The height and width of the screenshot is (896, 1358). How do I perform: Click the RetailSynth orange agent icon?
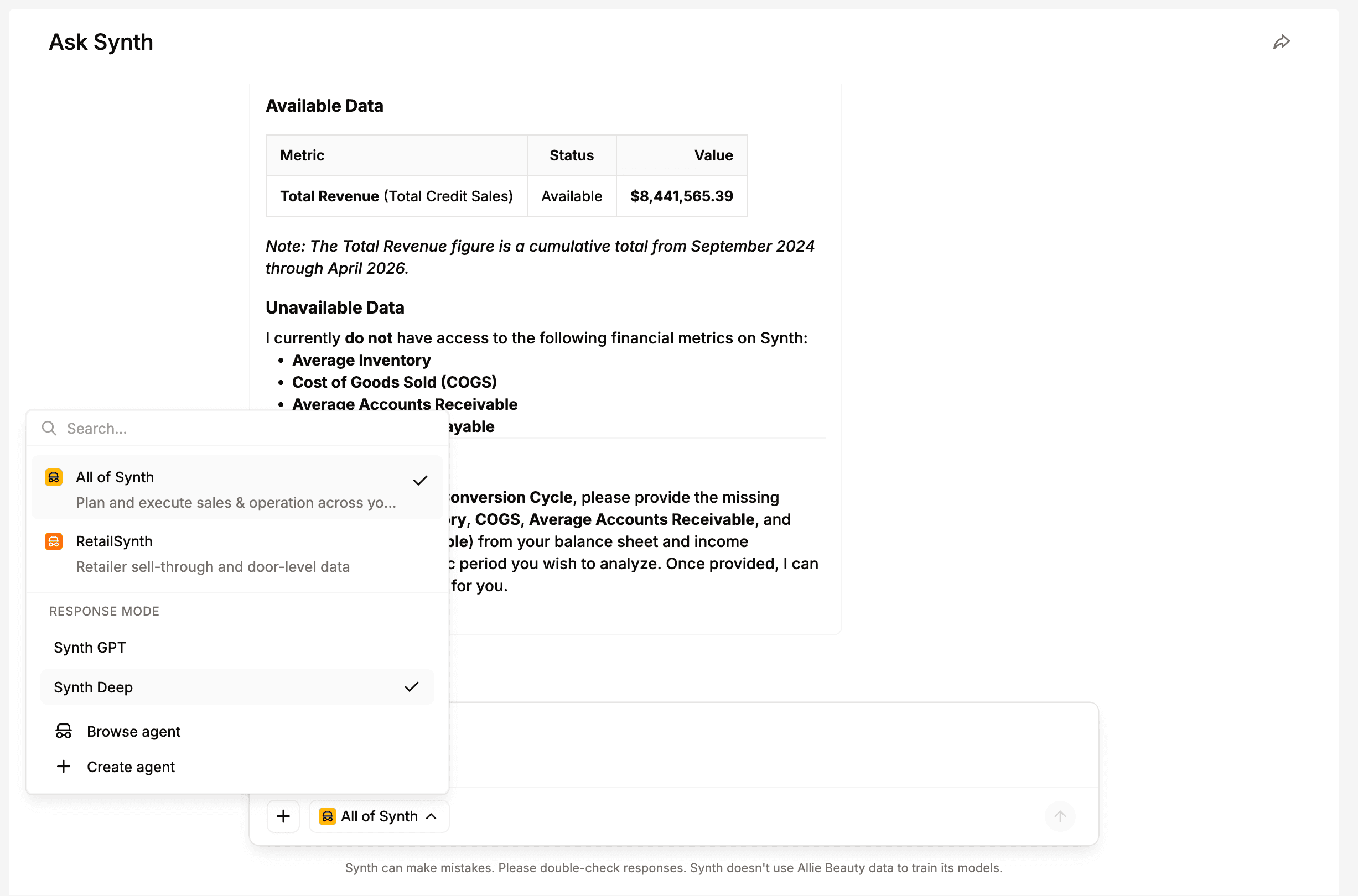(54, 541)
